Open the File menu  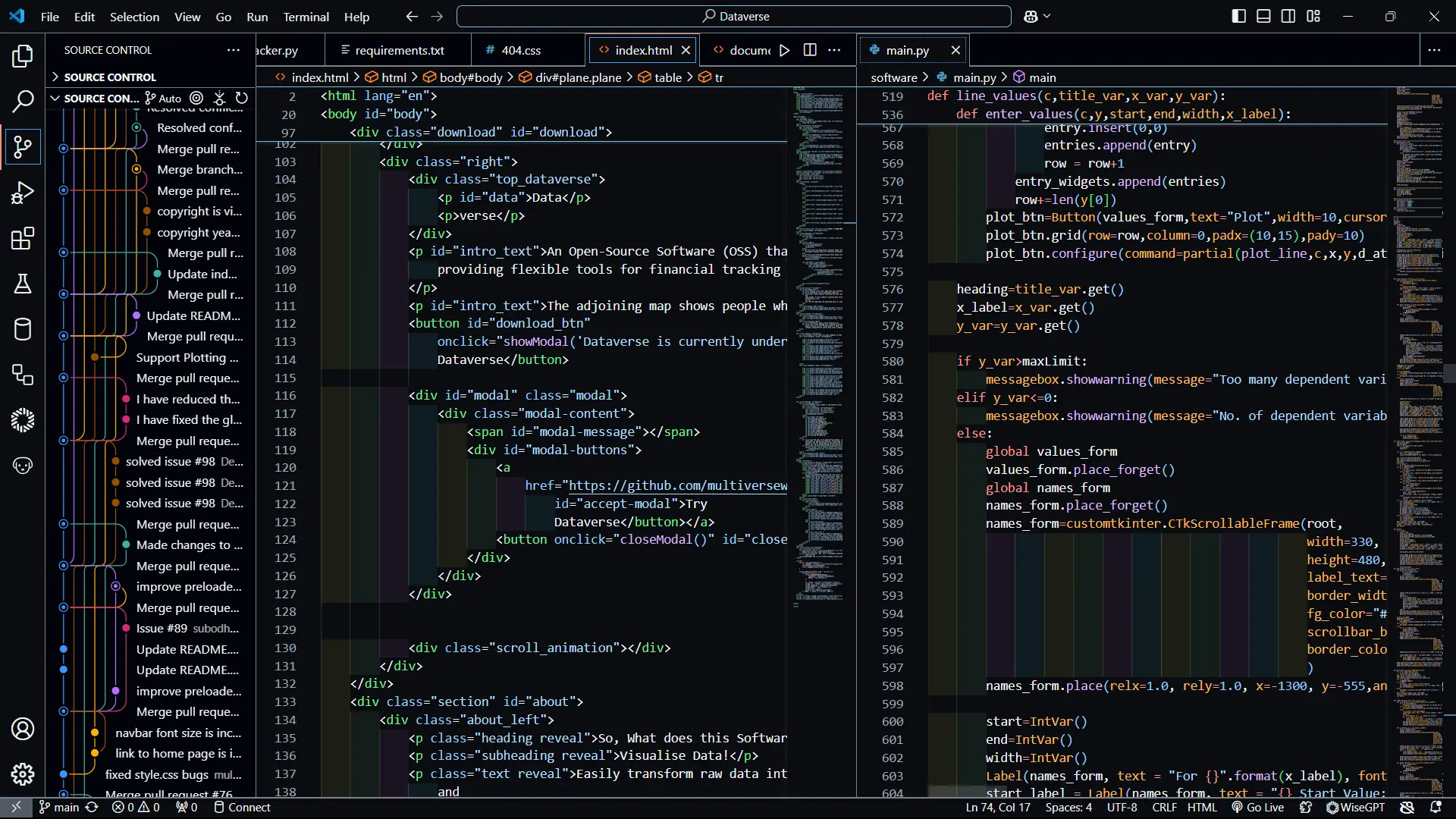tap(50, 16)
